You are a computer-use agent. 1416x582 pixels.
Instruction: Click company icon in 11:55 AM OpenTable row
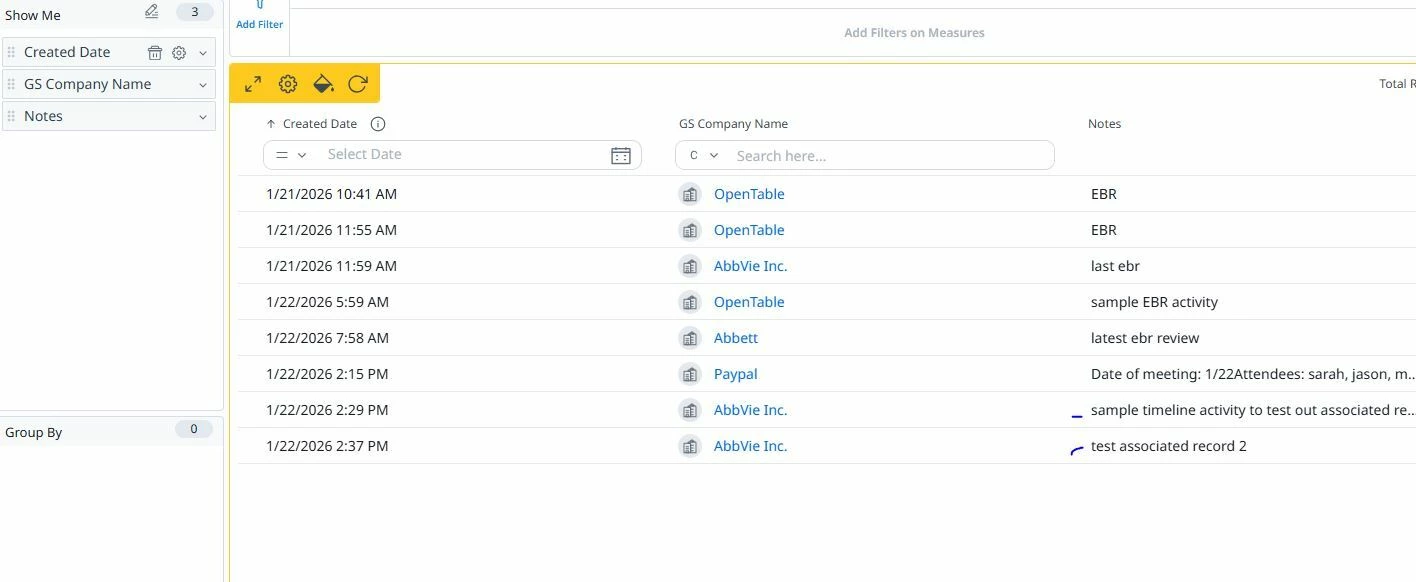(689, 230)
